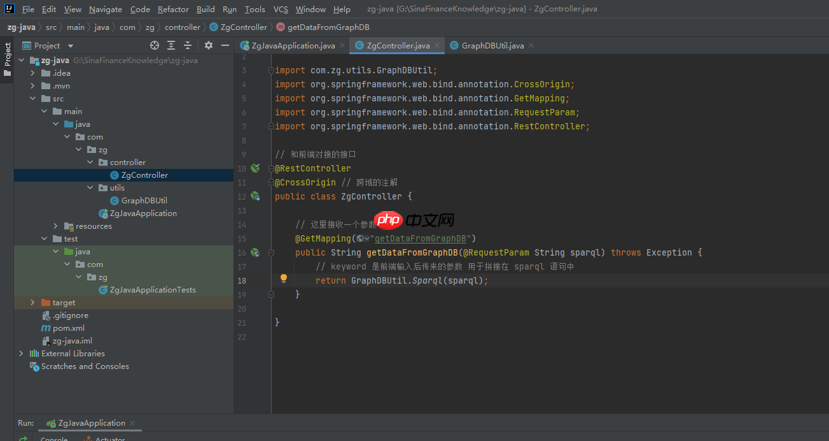The width and height of the screenshot is (829, 441).
Task: Expand the resources folder in tree
Action: (x=56, y=226)
